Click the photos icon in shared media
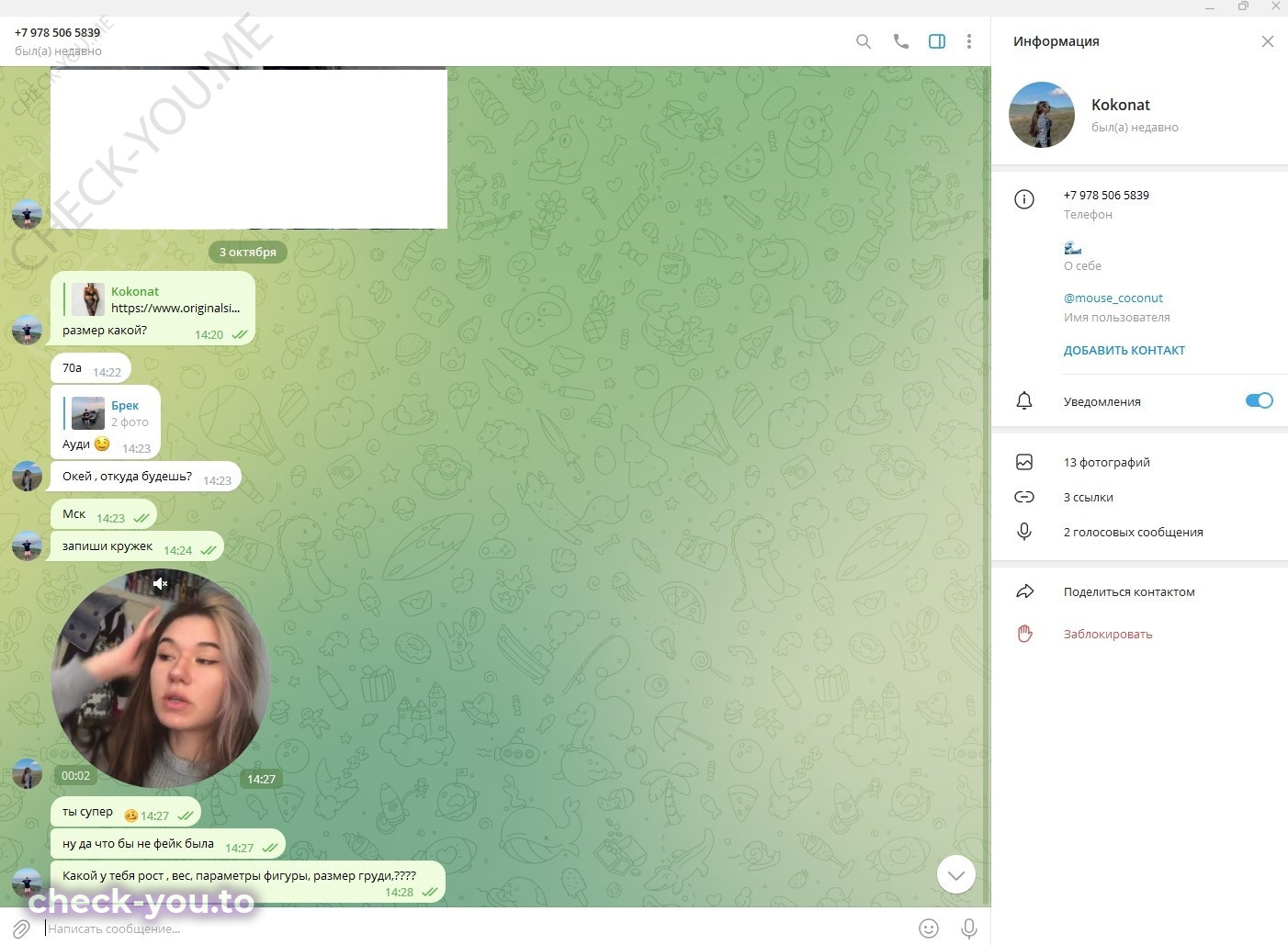This screenshot has width=1288, height=945. 1024,462
